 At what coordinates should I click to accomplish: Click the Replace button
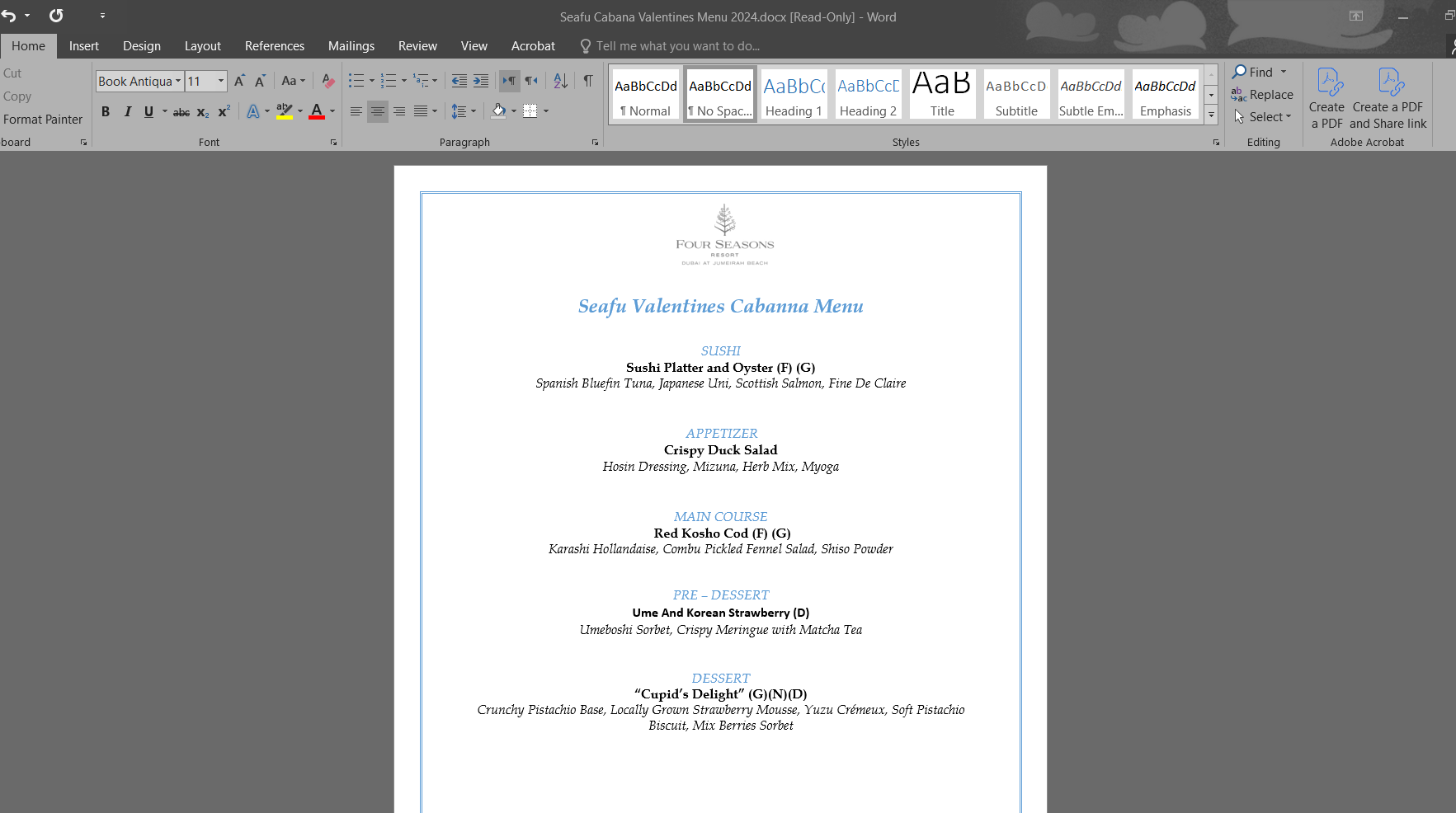(x=1262, y=95)
